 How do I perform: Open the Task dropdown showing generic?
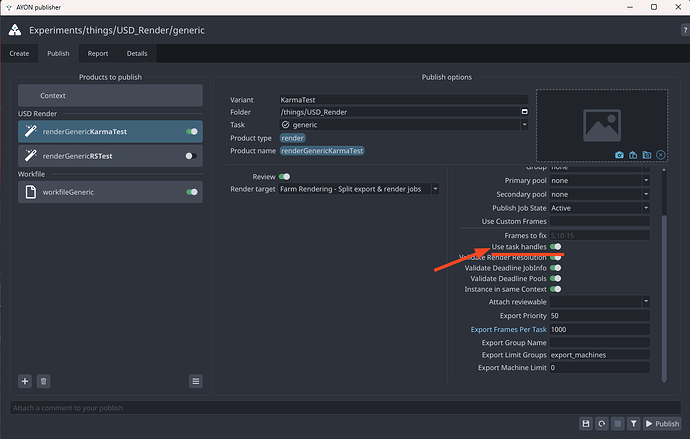403,125
